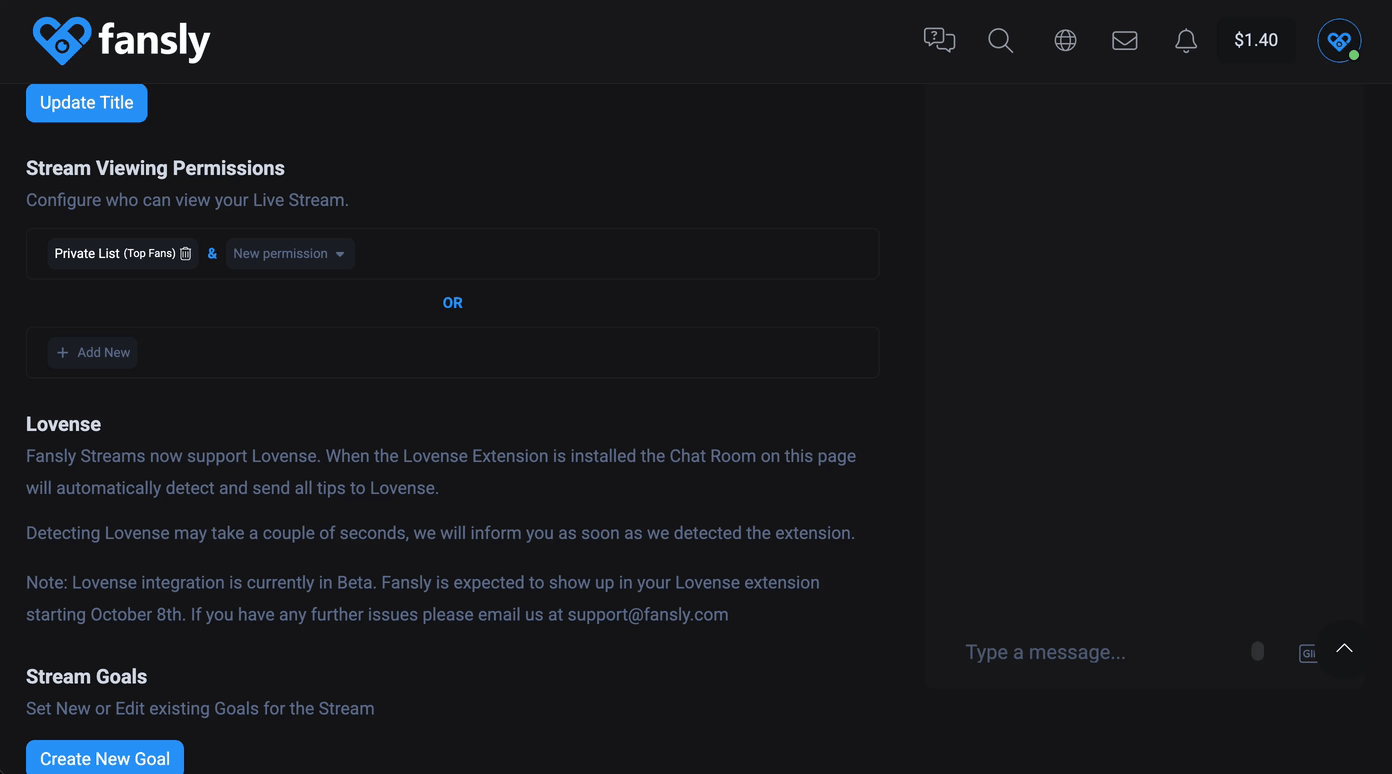The image size is (1392, 774).
Task: Open notifications bell
Action: 1186,40
